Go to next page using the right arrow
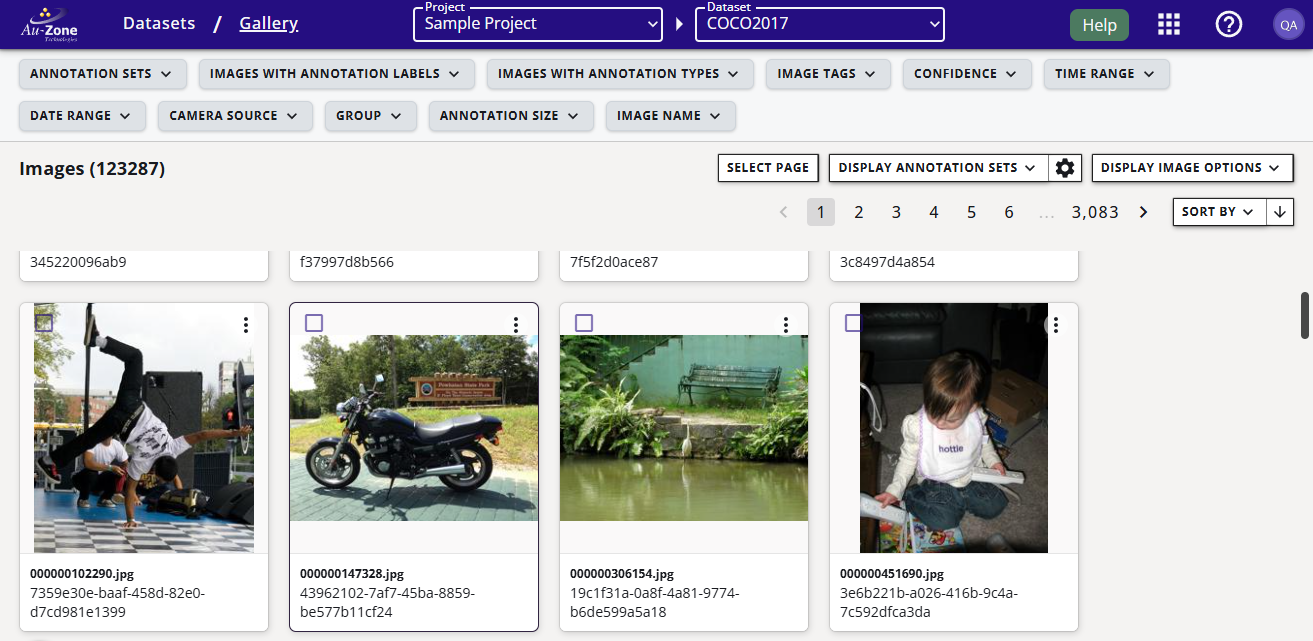1313x641 pixels. click(x=1143, y=211)
